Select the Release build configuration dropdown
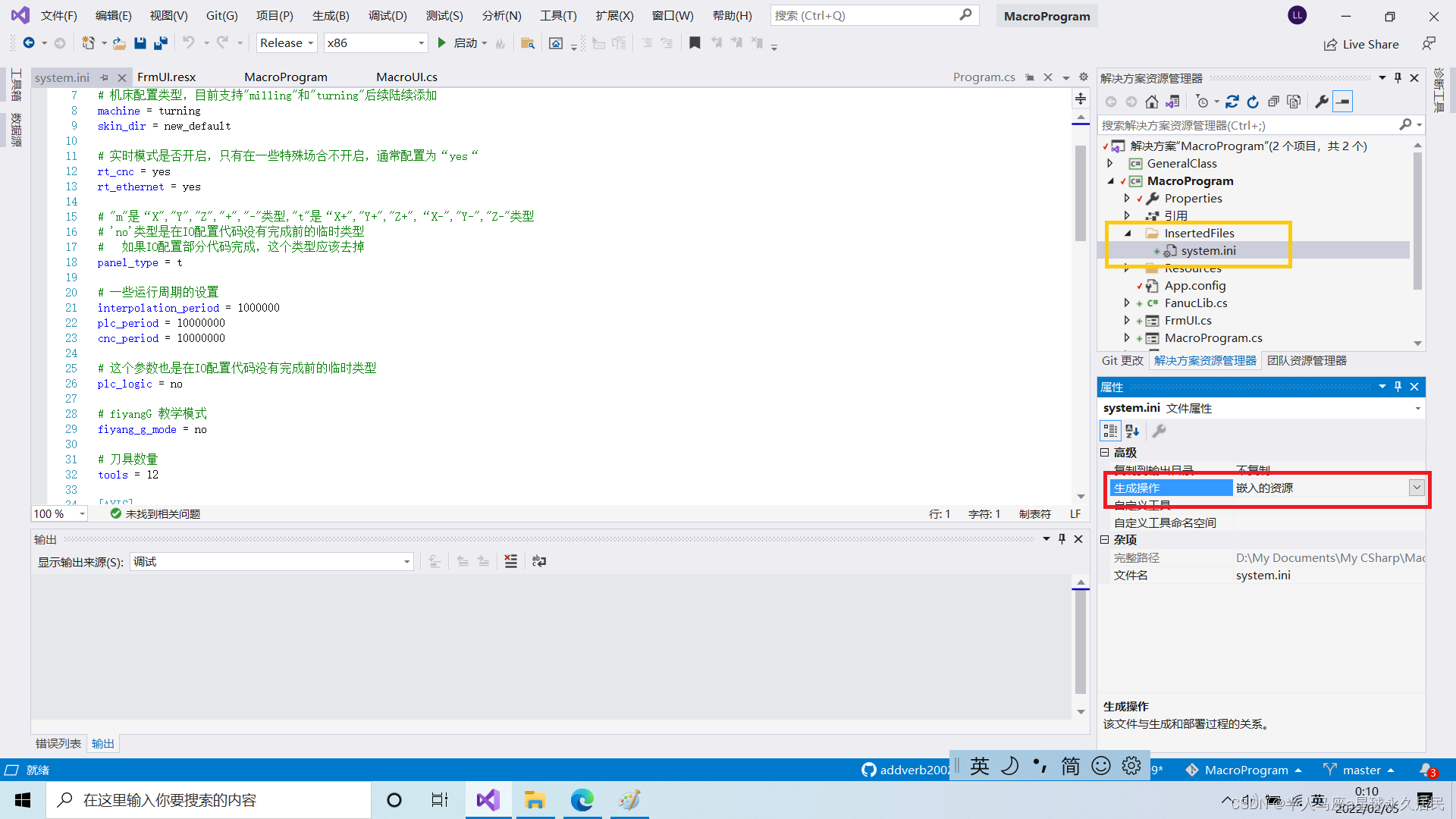The height and width of the screenshot is (819, 1456). pos(287,42)
